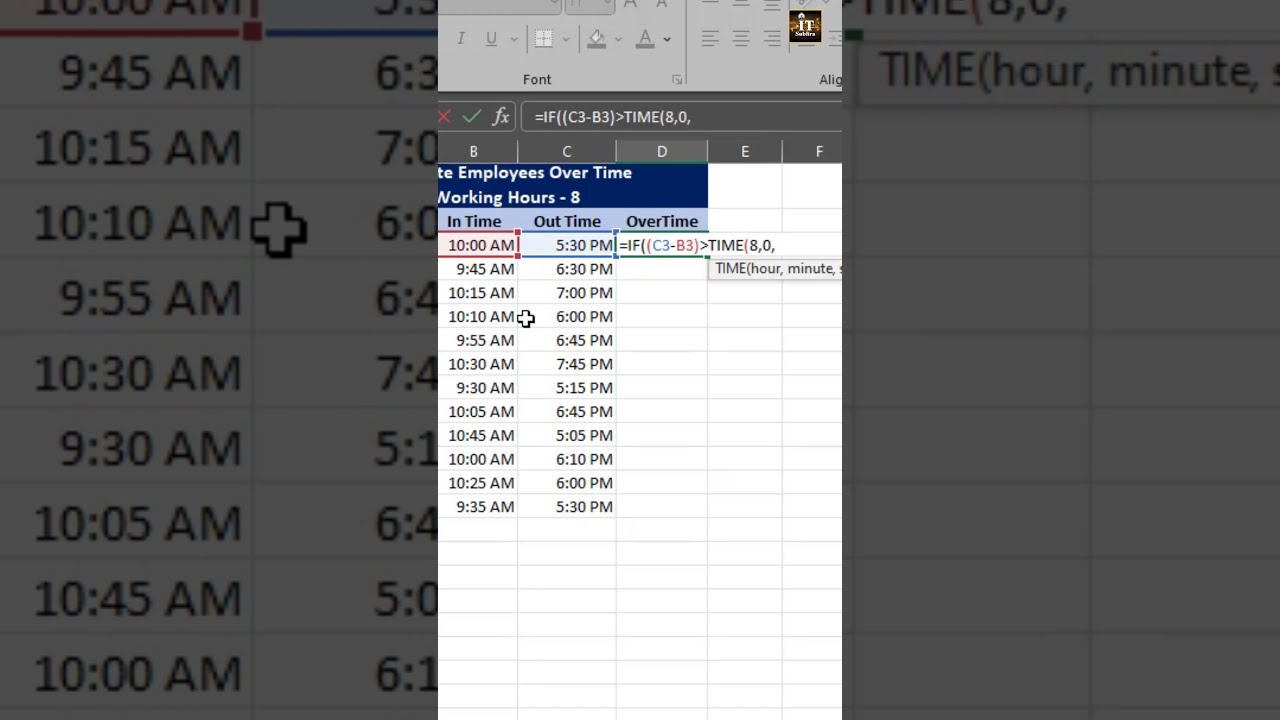The height and width of the screenshot is (720, 1280).
Task: Select Out Time cell '7:00 PM'
Action: [x=566, y=293]
